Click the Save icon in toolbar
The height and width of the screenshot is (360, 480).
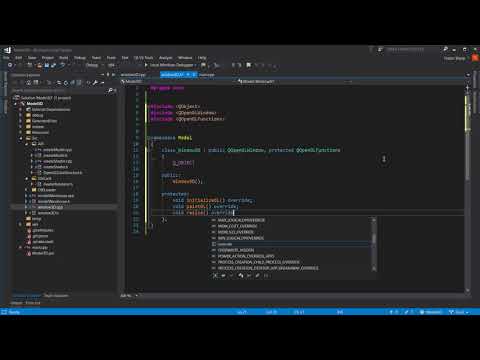47,65
